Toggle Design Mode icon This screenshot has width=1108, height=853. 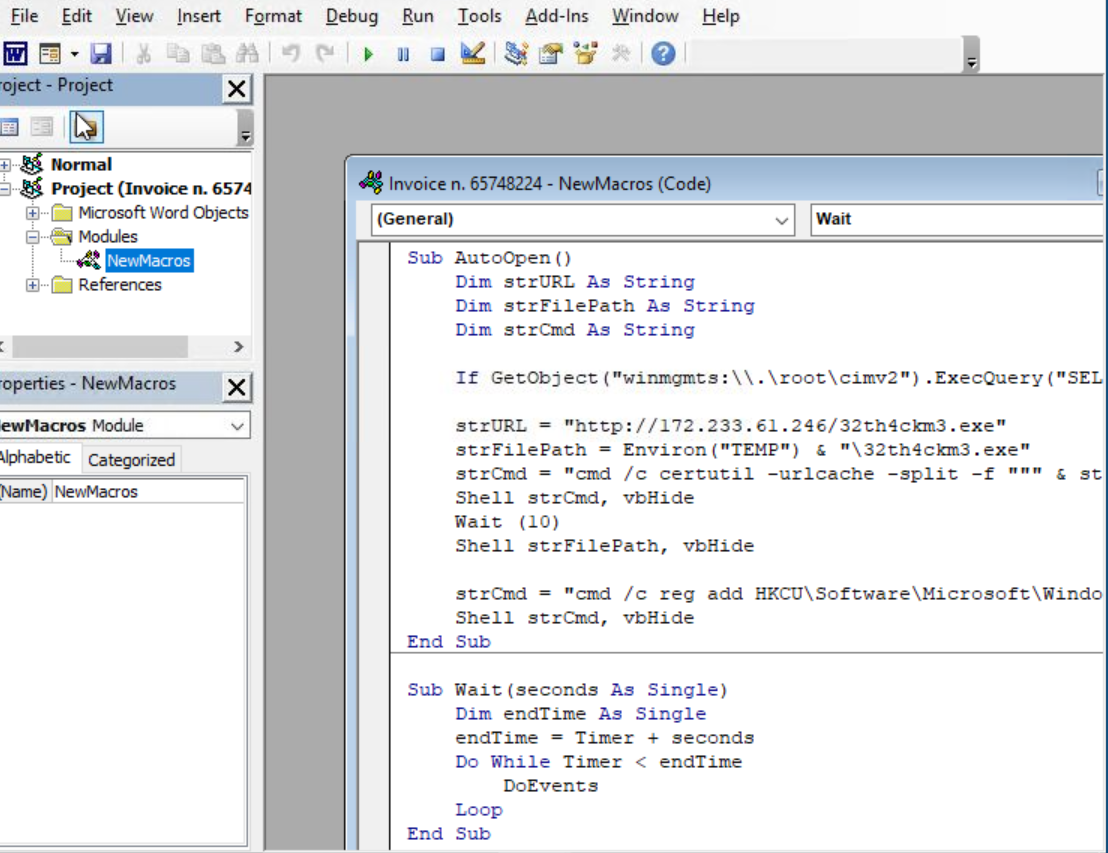(473, 54)
